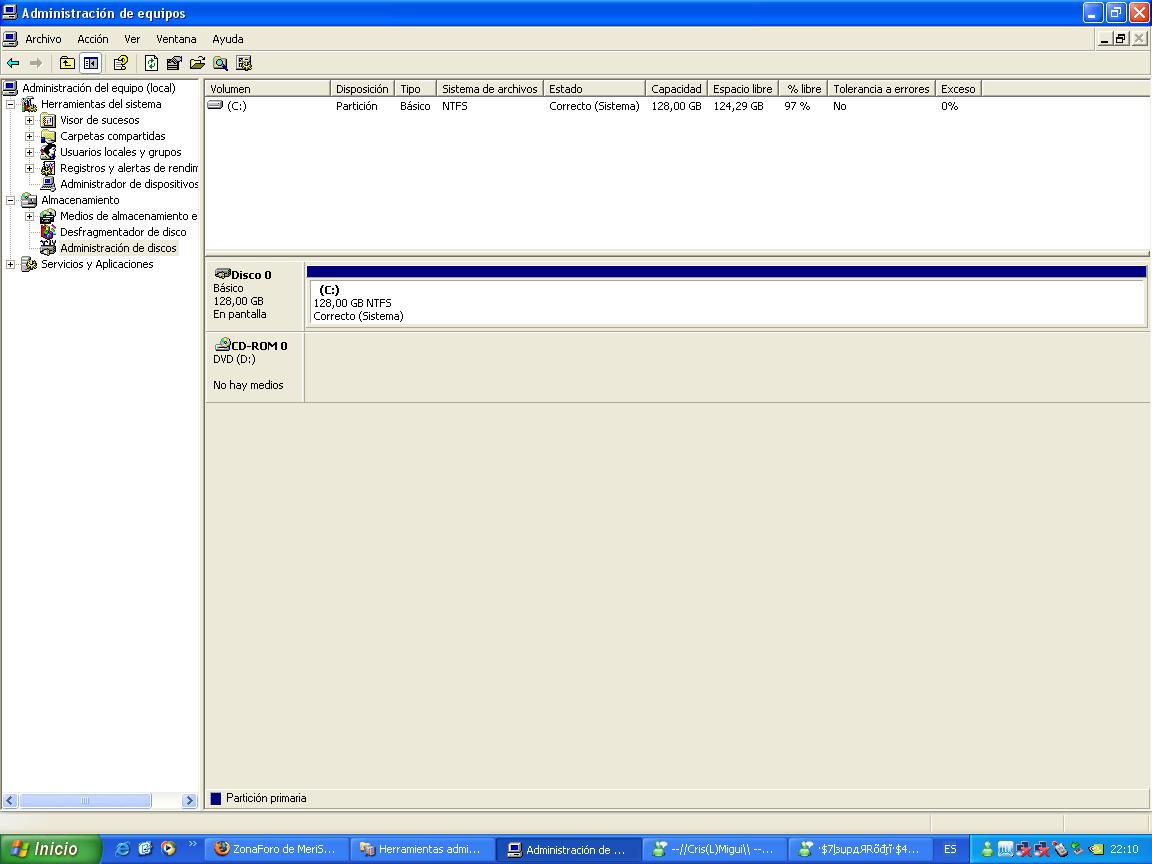Image resolution: width=1152 pixels, height=864 pixels.
Task: Click the Help toolbar icon
Action: coord(120,63)
